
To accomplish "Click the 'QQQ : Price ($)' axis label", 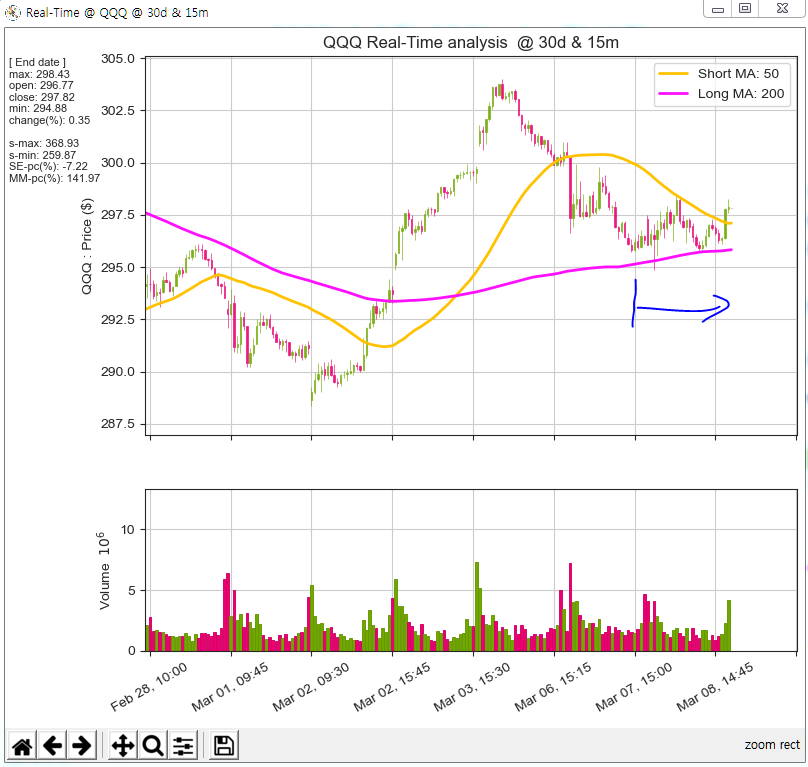I will pos(87,246).
